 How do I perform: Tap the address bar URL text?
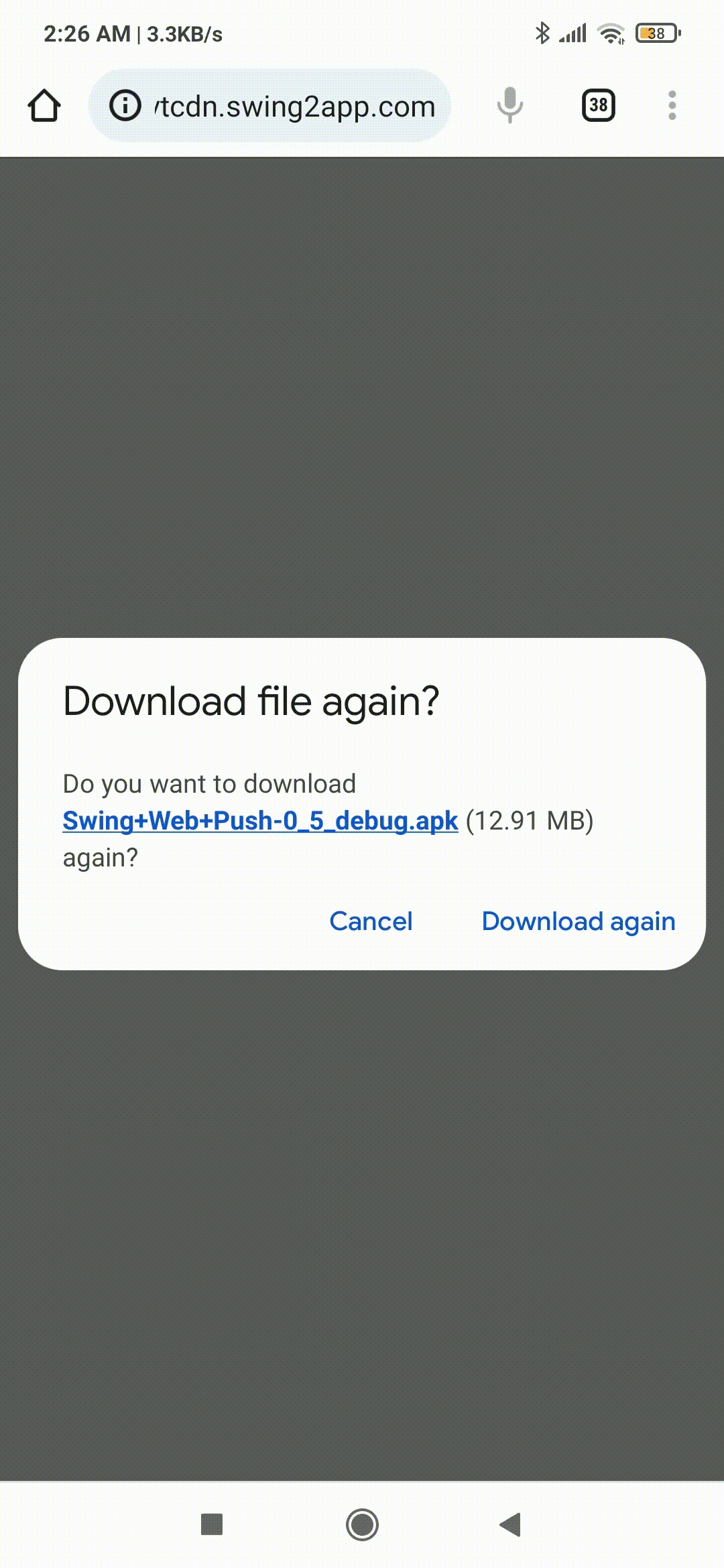295,107
